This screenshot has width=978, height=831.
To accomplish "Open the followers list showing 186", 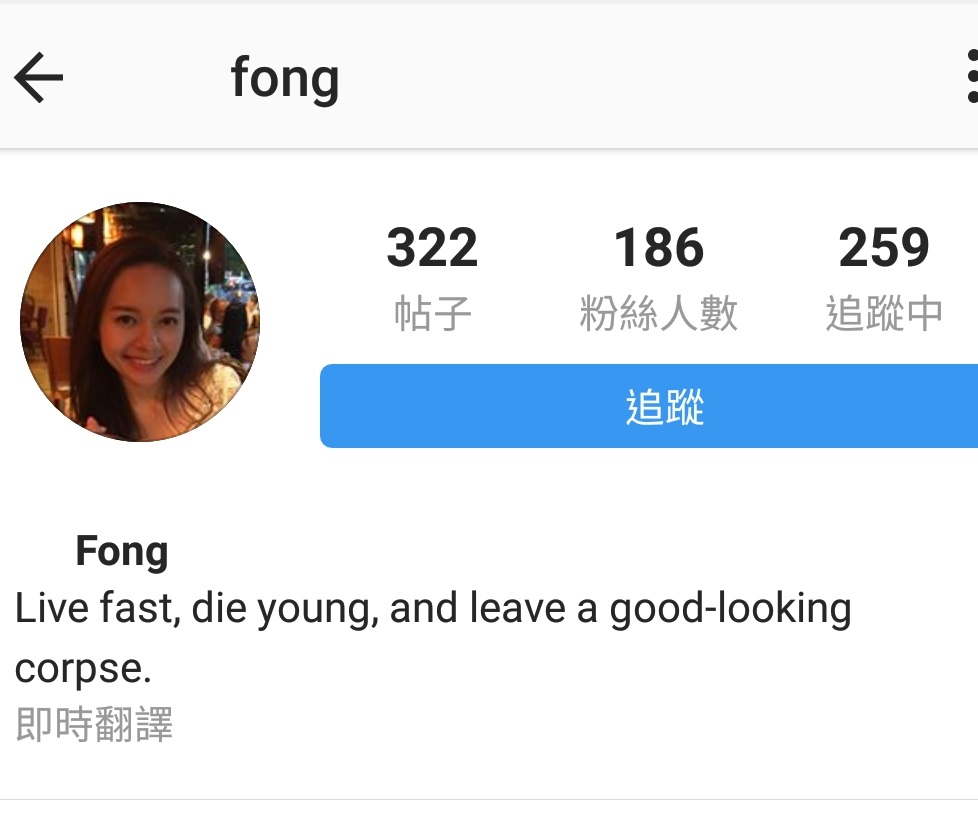I will tap(659, 247).
